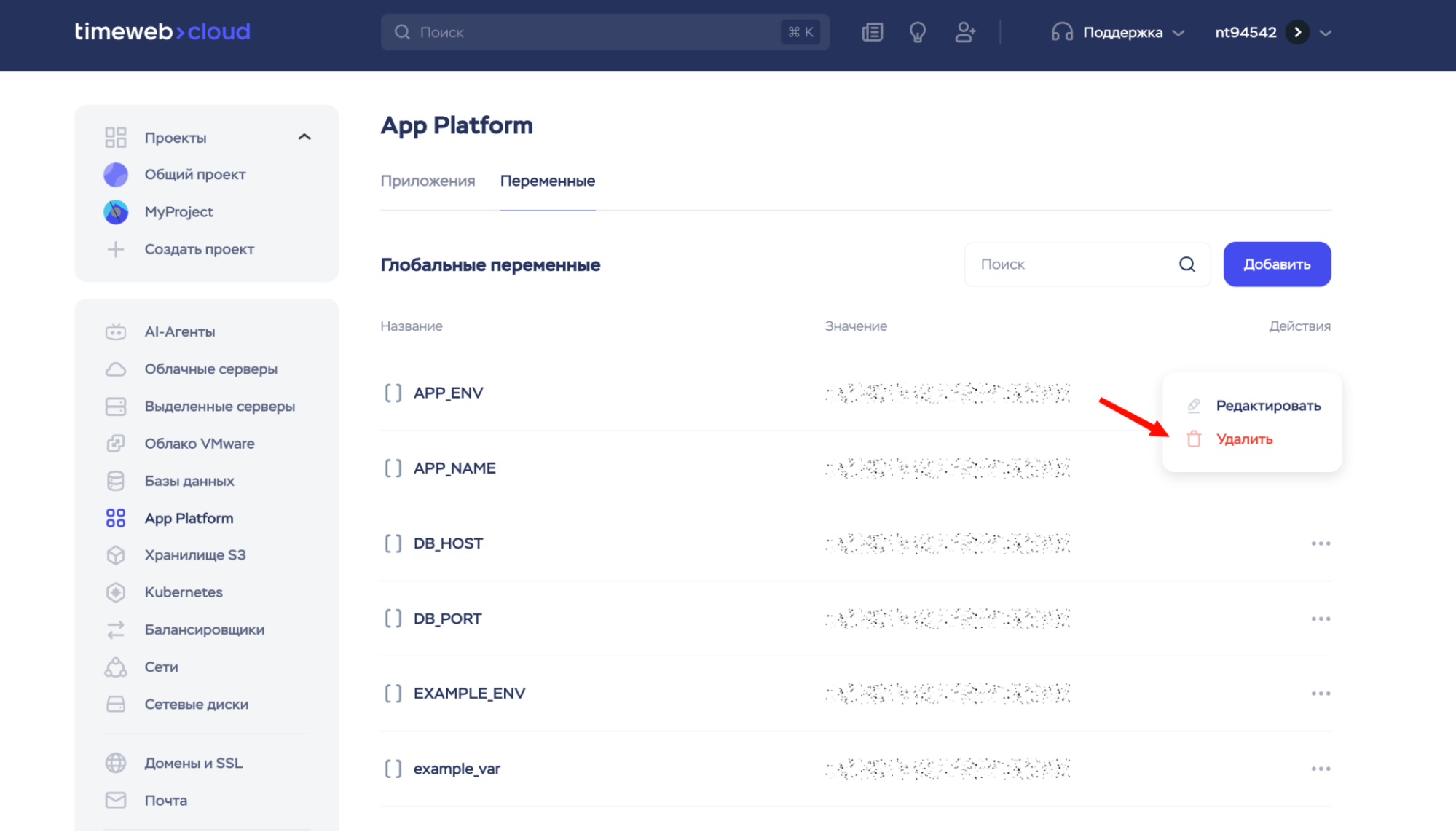Click the add user icon in header
1456x832 pixels.
(965, 32)
